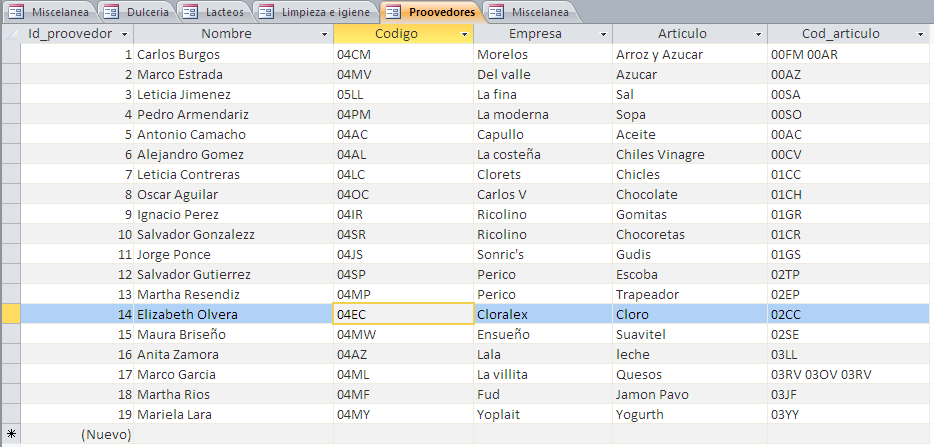Image resolution: width=934 pixels, height=447 pixels.
Task: Click the cell Marco Garcia
Action: click(234, 374)
